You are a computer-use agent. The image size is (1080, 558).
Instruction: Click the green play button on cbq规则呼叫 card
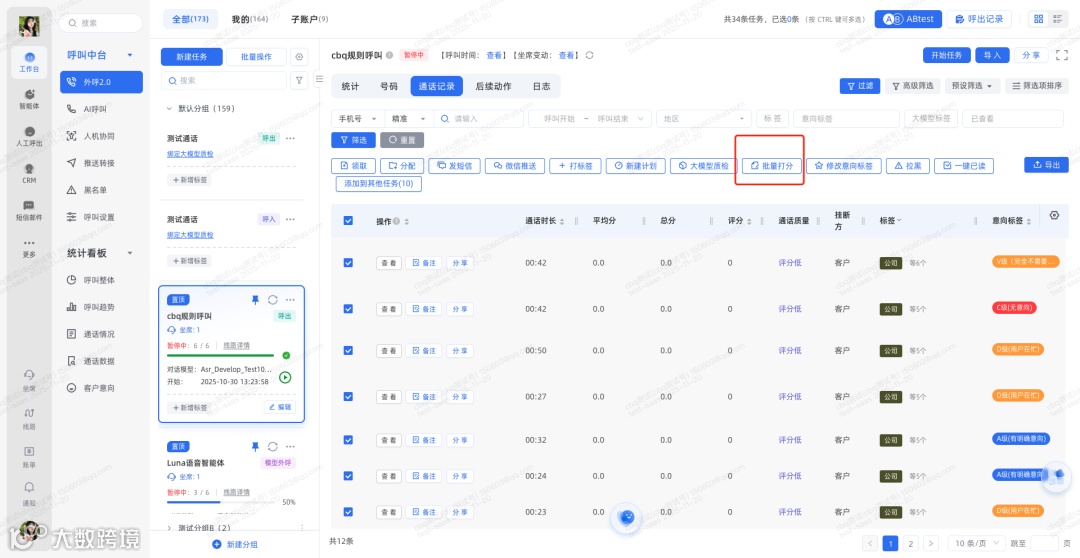coord(284,378)
